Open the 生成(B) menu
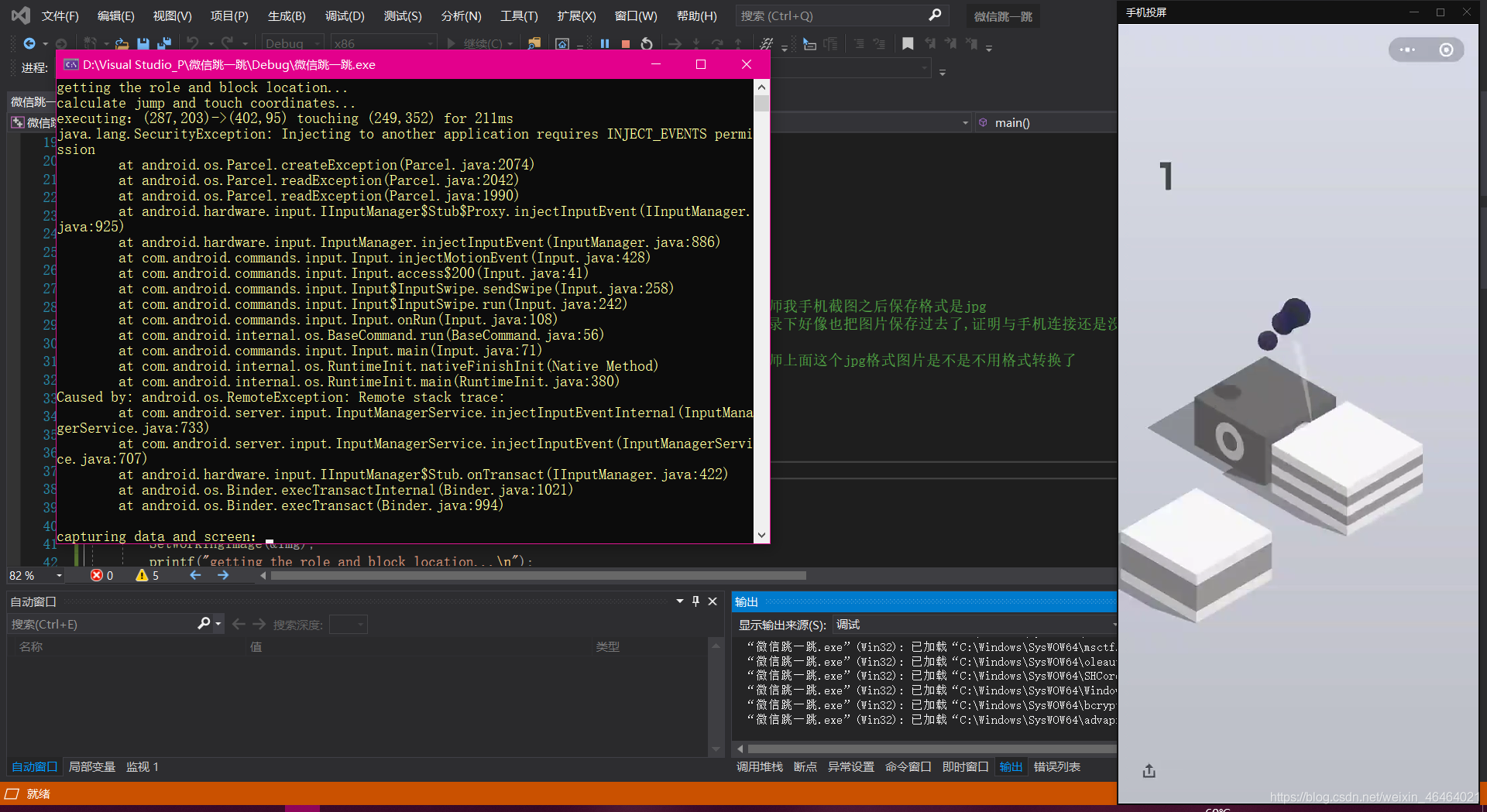The width and height of the screenshot is (1487, 812). coord(287,15)
